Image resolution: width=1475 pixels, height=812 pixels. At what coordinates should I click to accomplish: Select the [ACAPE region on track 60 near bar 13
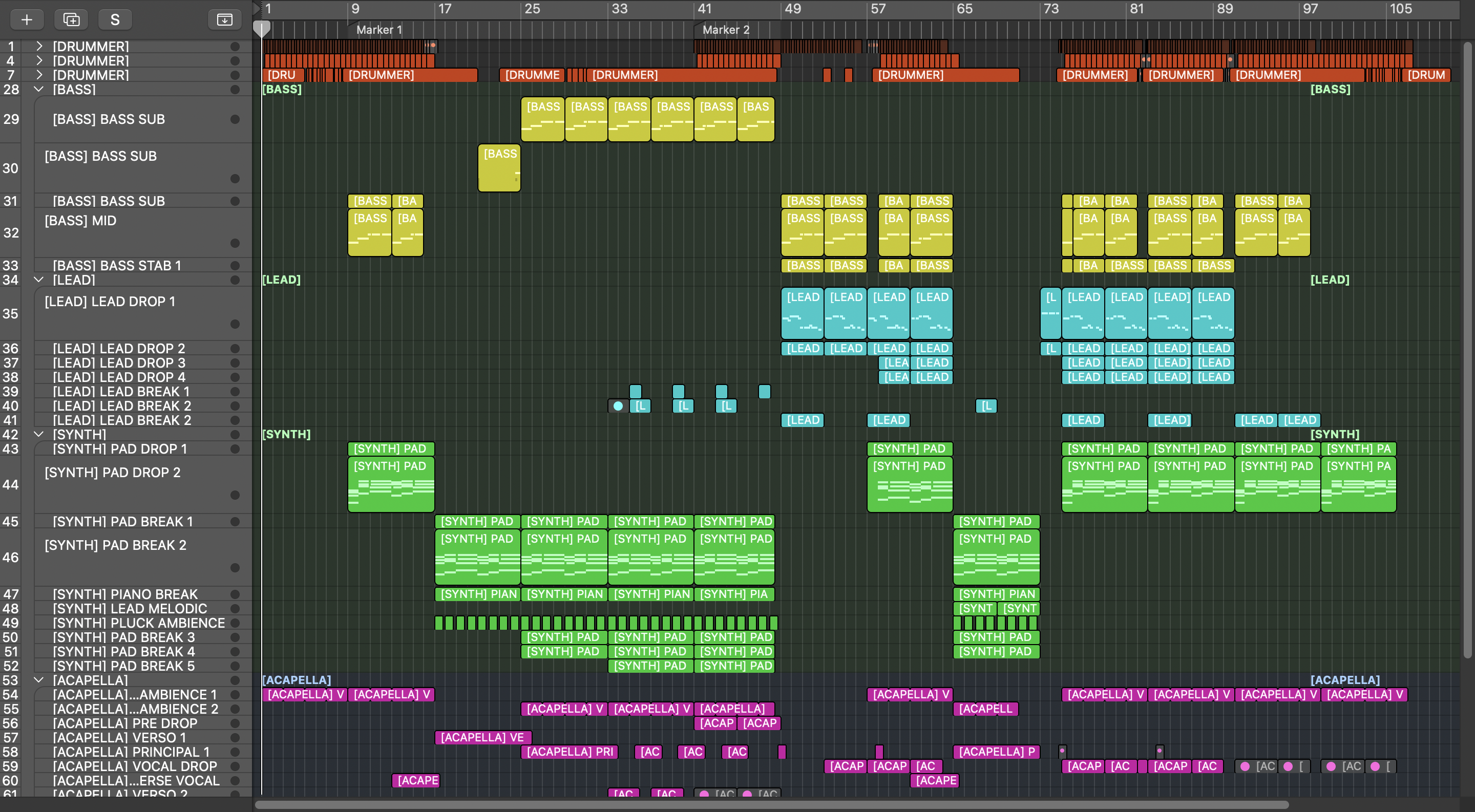416,781
